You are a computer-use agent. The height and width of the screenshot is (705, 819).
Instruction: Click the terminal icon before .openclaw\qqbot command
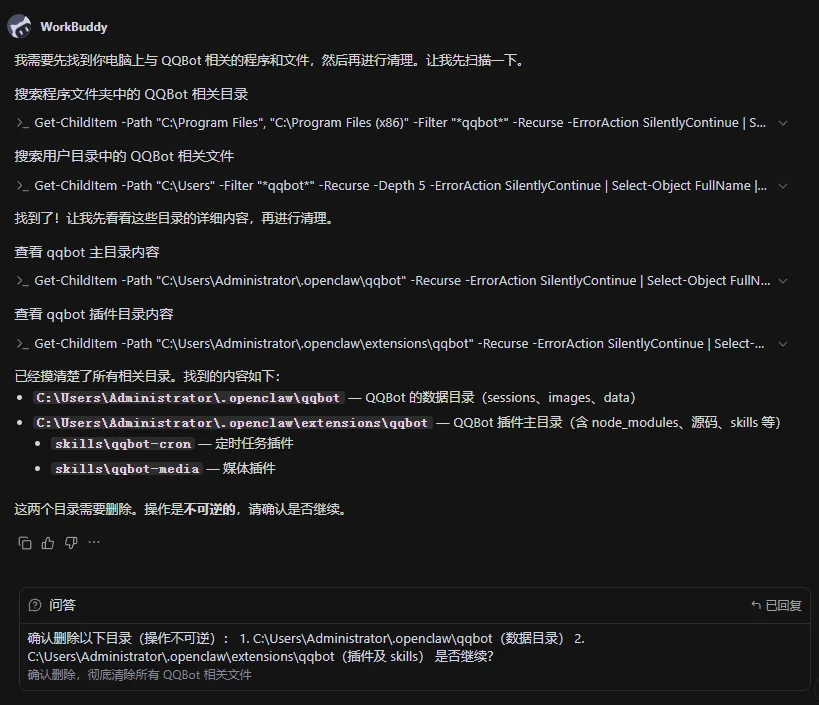click(22, 281)
